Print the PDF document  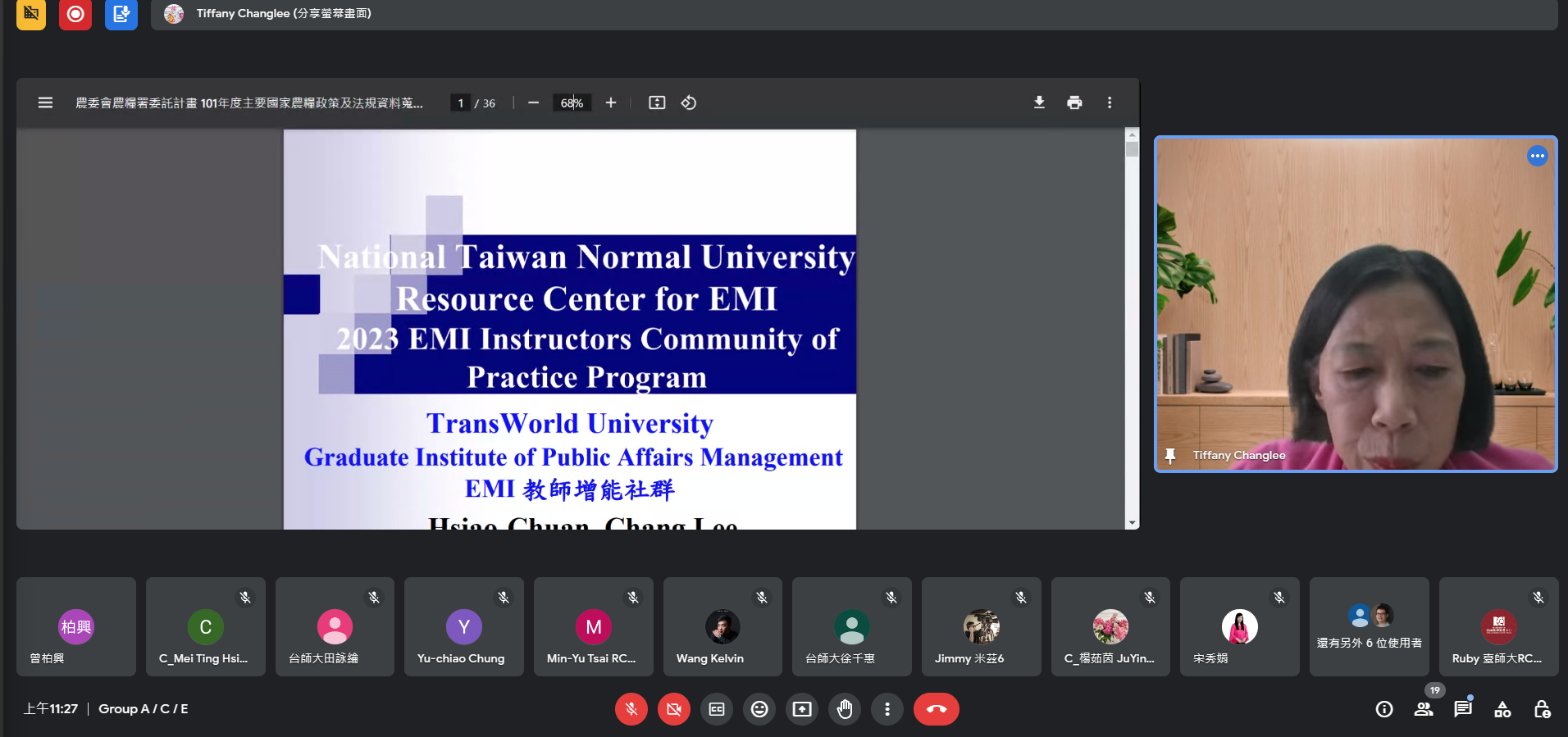pos(1074,102)
